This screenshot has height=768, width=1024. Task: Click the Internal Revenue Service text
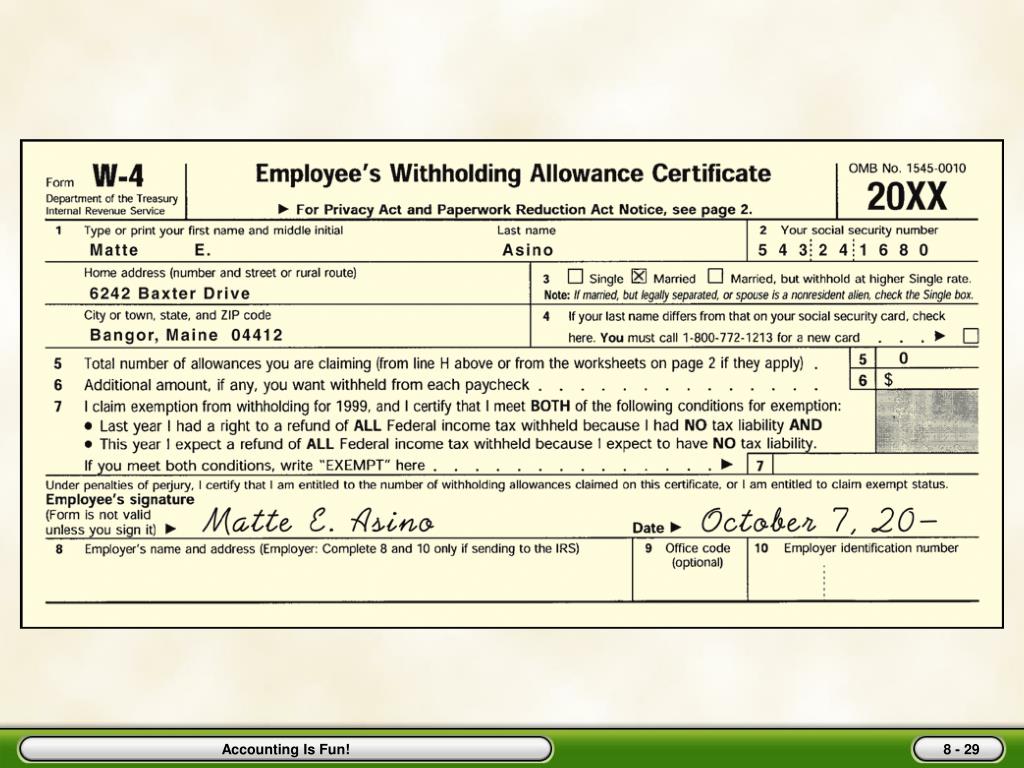click(105, 211)
